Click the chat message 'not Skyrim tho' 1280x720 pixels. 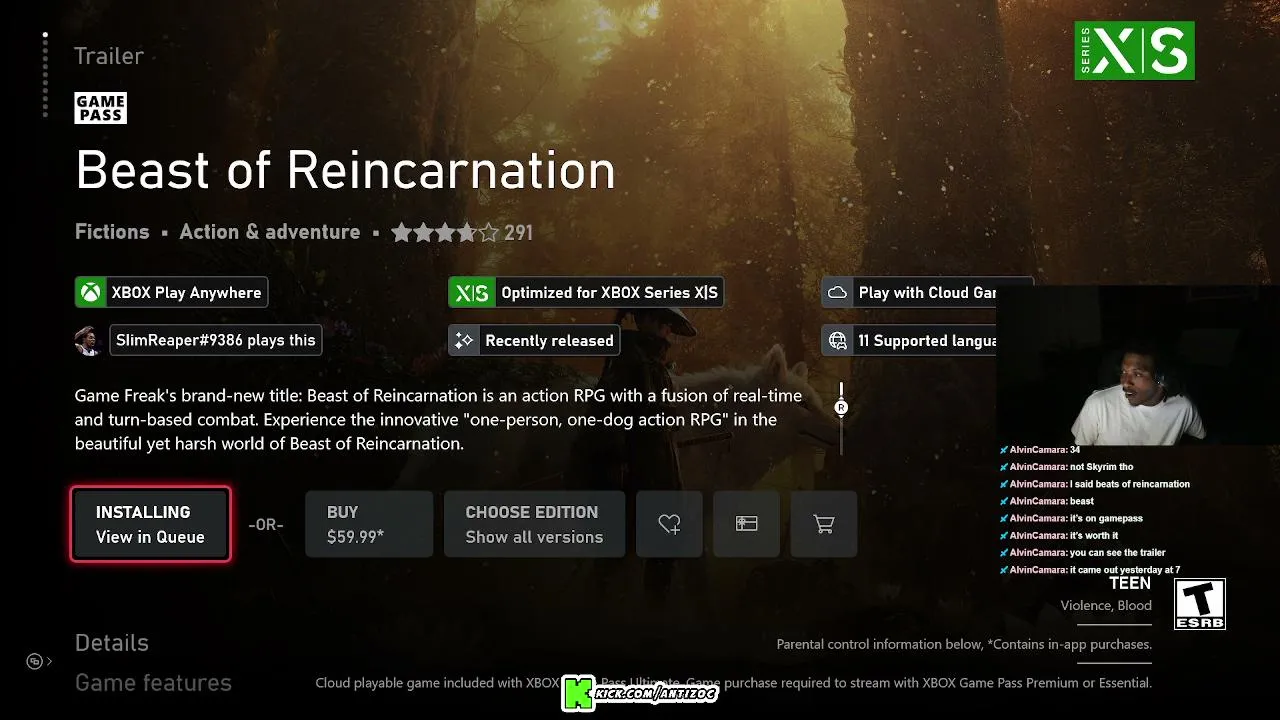1101,467
